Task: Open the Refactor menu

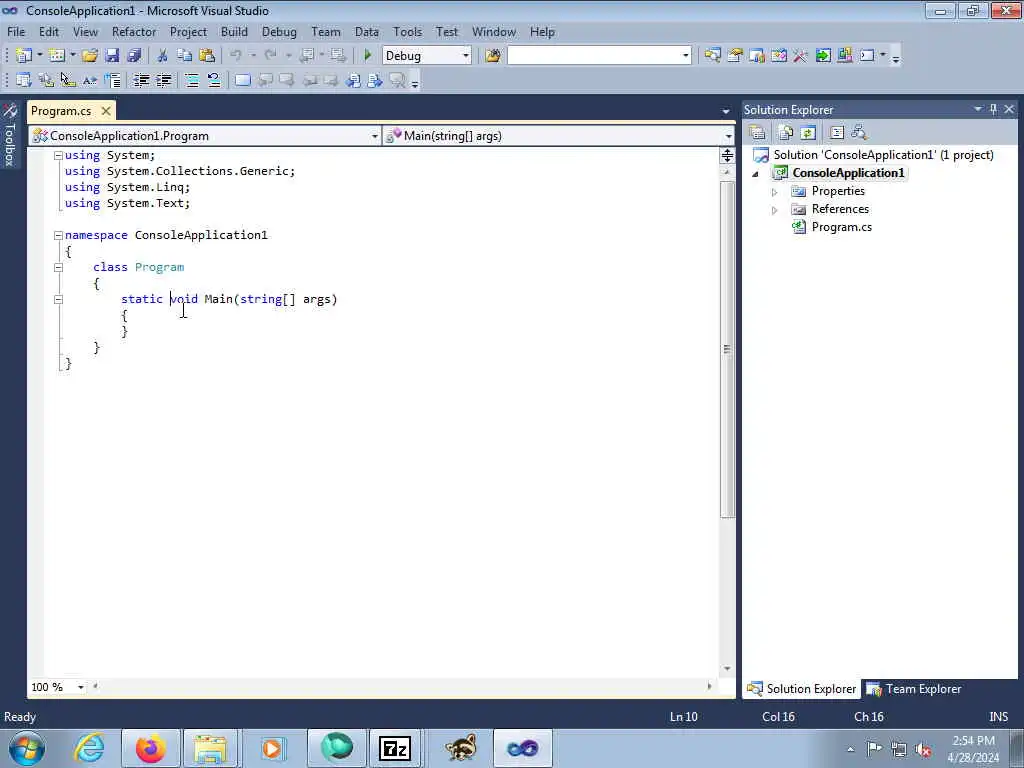Action: 134,31
